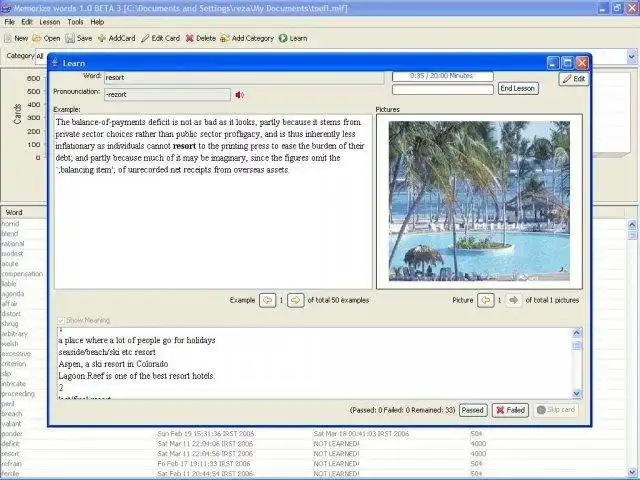640x480 pixels.
Task: Select the word 'breach' in the list
Action: (x=12, y=414)
